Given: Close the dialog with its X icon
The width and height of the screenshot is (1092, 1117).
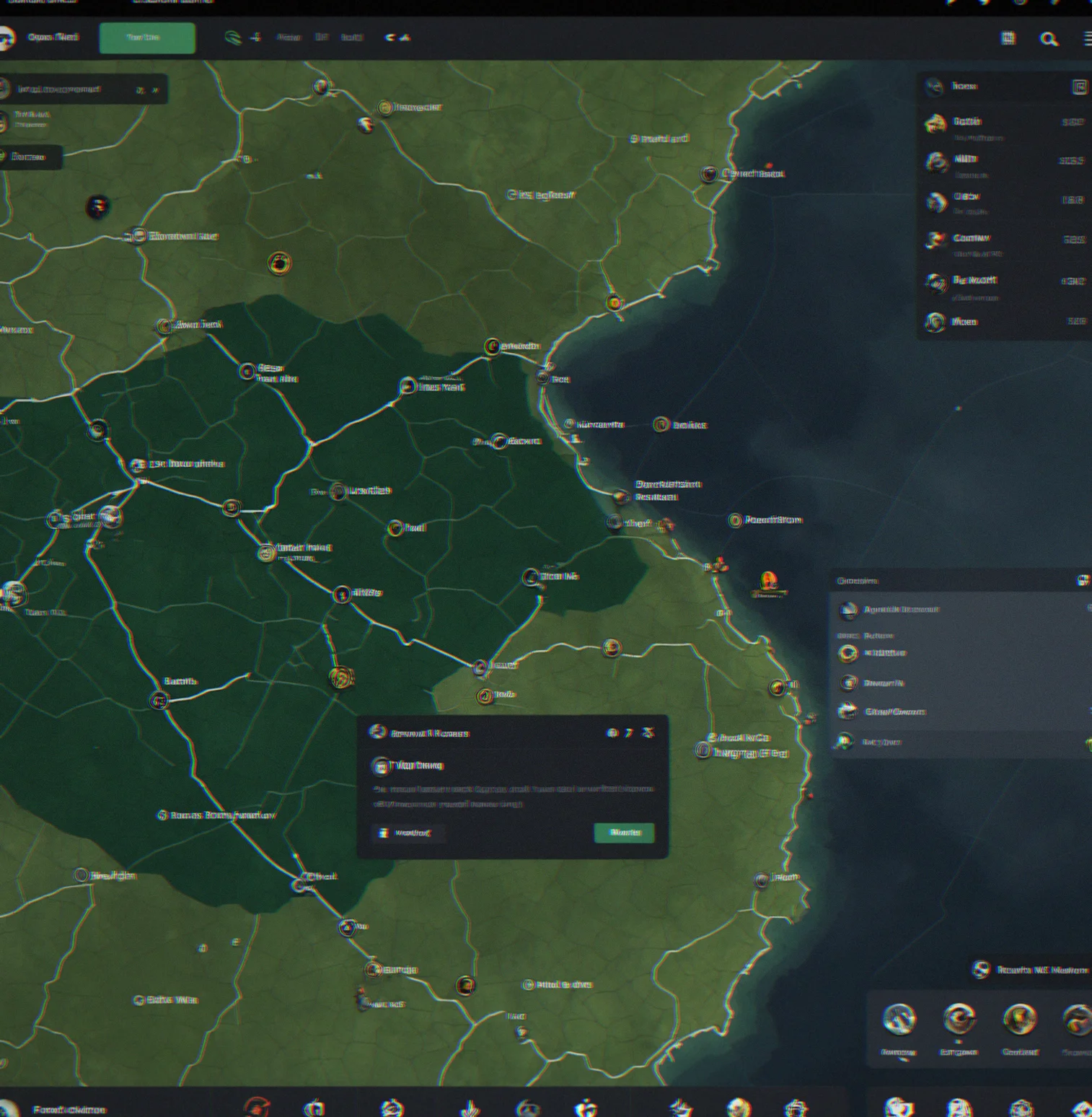Looking at the screenshot, I should [x=648, y=732].
